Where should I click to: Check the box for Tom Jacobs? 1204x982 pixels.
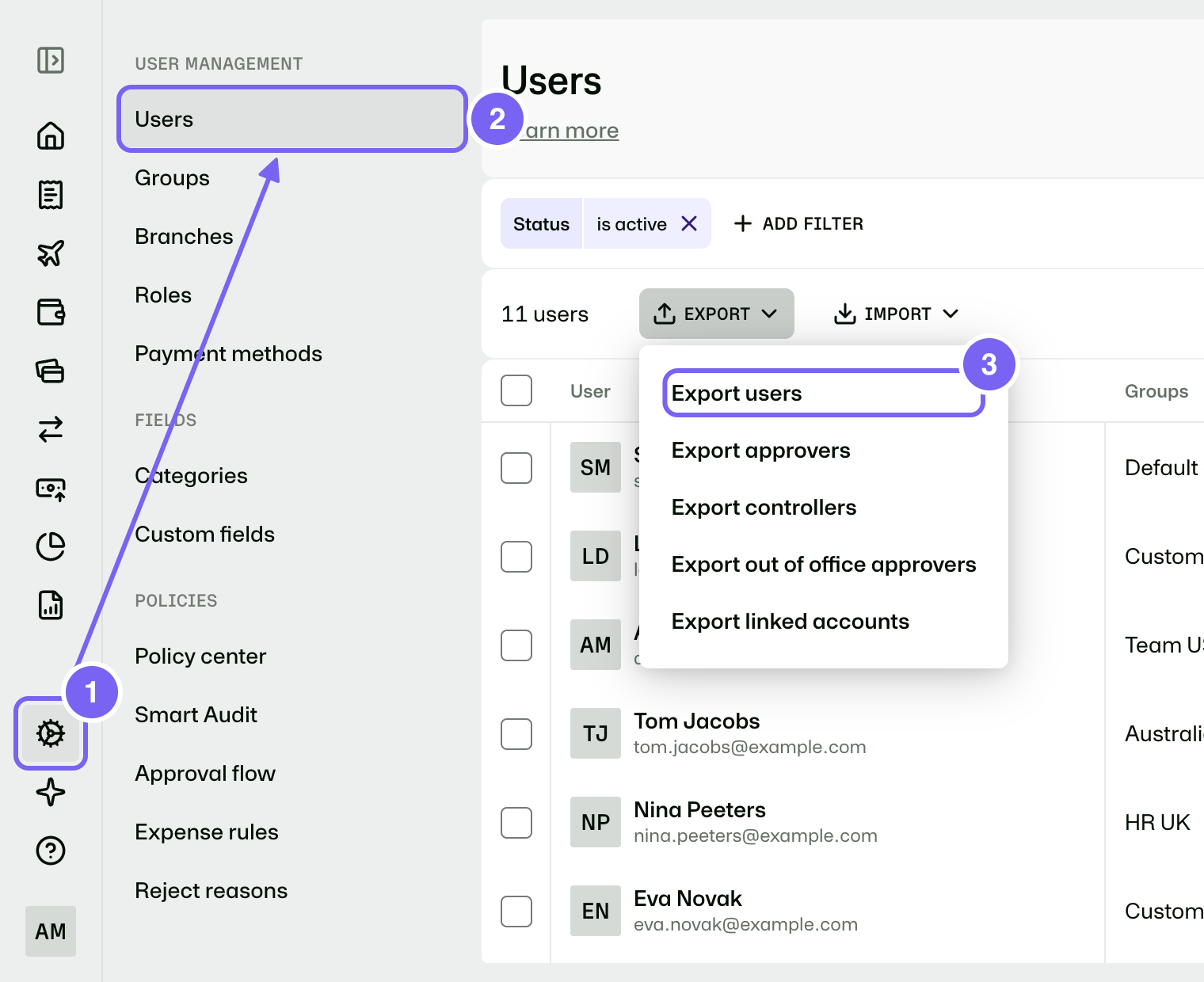[516, 734]
